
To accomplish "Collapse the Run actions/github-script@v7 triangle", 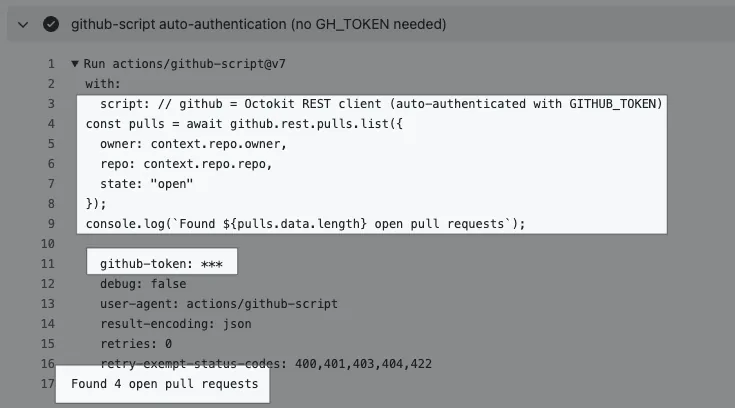I will pyautogui.click(x=75, y=64).
